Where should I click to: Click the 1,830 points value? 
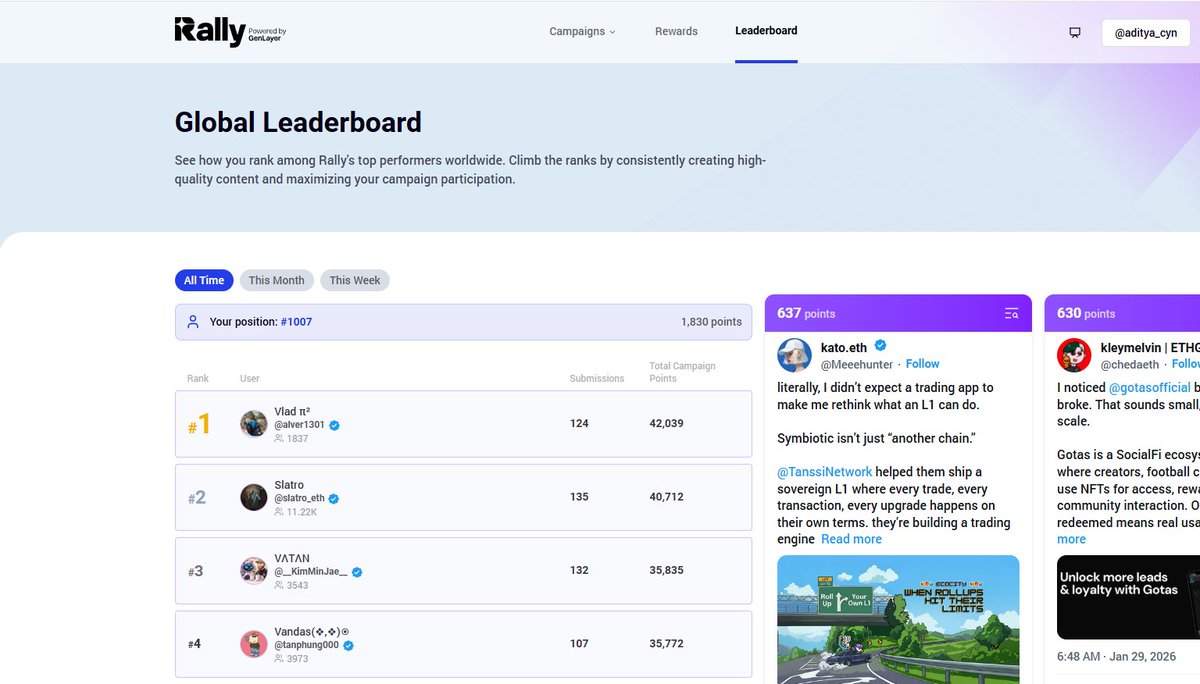(711, 322)
